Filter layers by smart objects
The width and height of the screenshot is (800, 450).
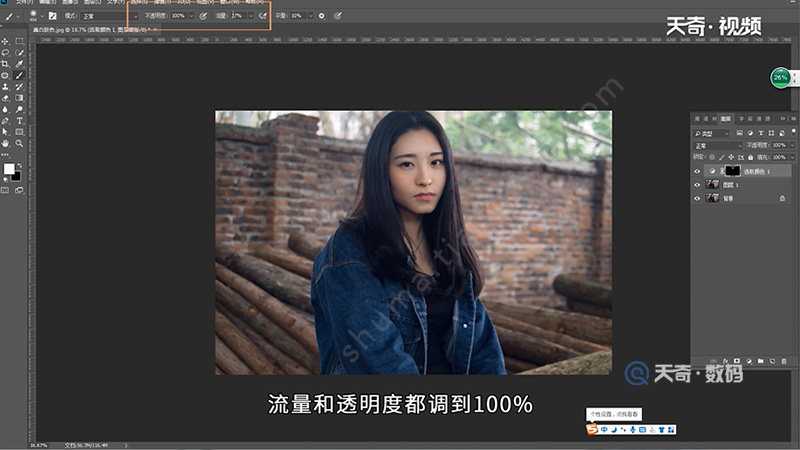pyautogui.click(x=782, y=133)
